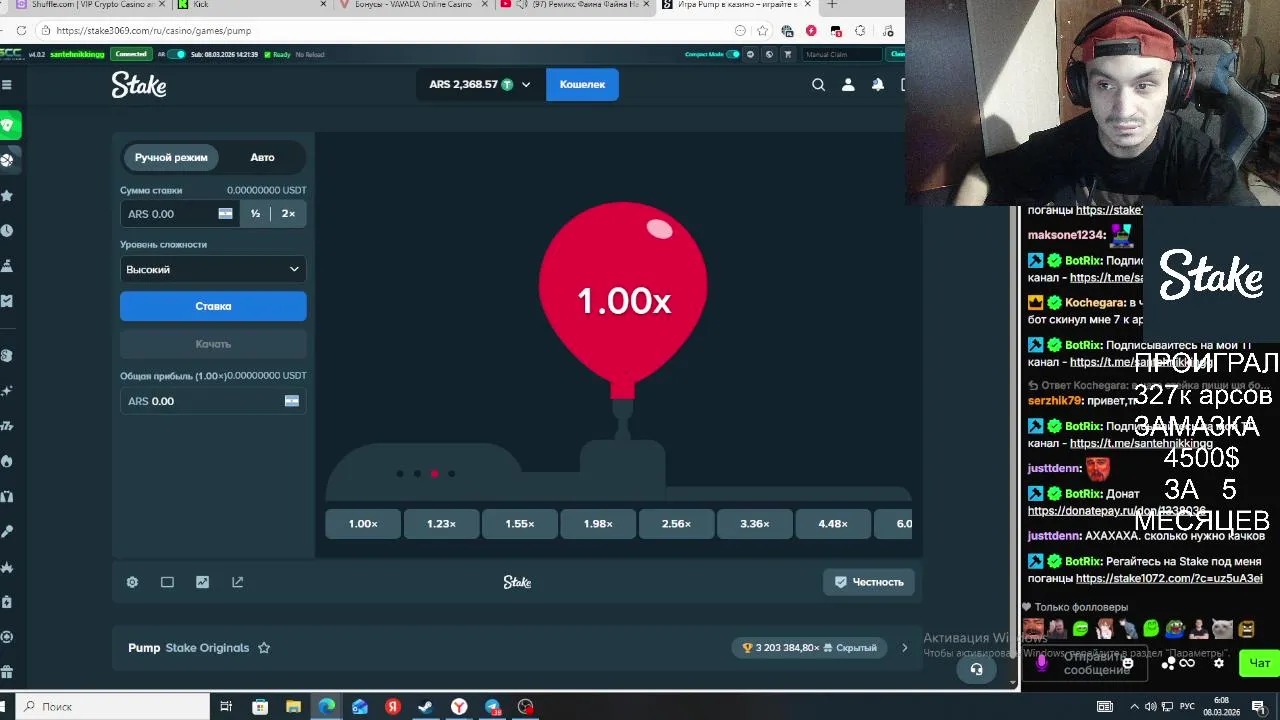Open Windows Task View on taskbar
The image size is (1280, 720).
[226, 707]
